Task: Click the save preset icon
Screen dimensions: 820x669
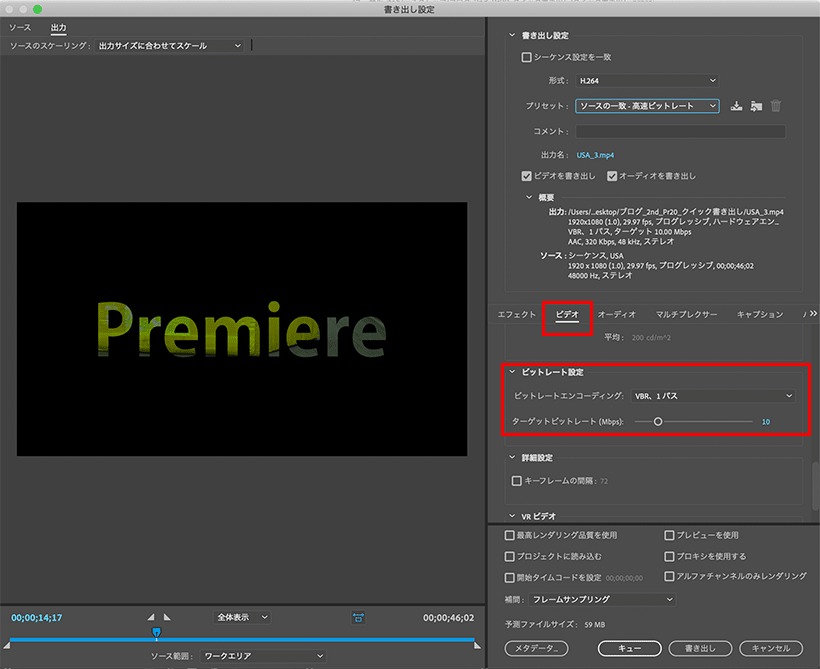Action: 736,106
